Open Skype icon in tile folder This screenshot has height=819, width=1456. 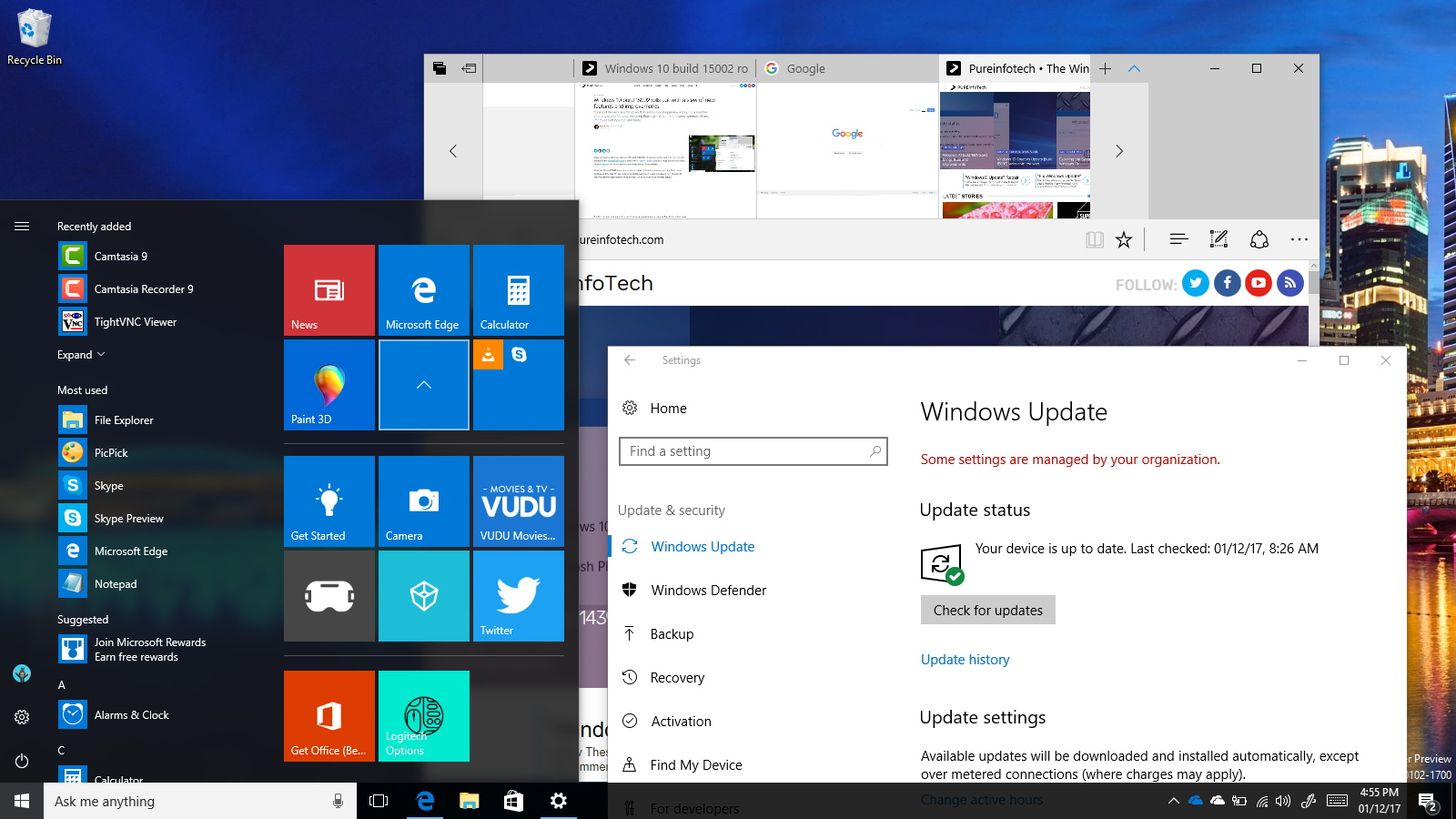pos(519,355)
